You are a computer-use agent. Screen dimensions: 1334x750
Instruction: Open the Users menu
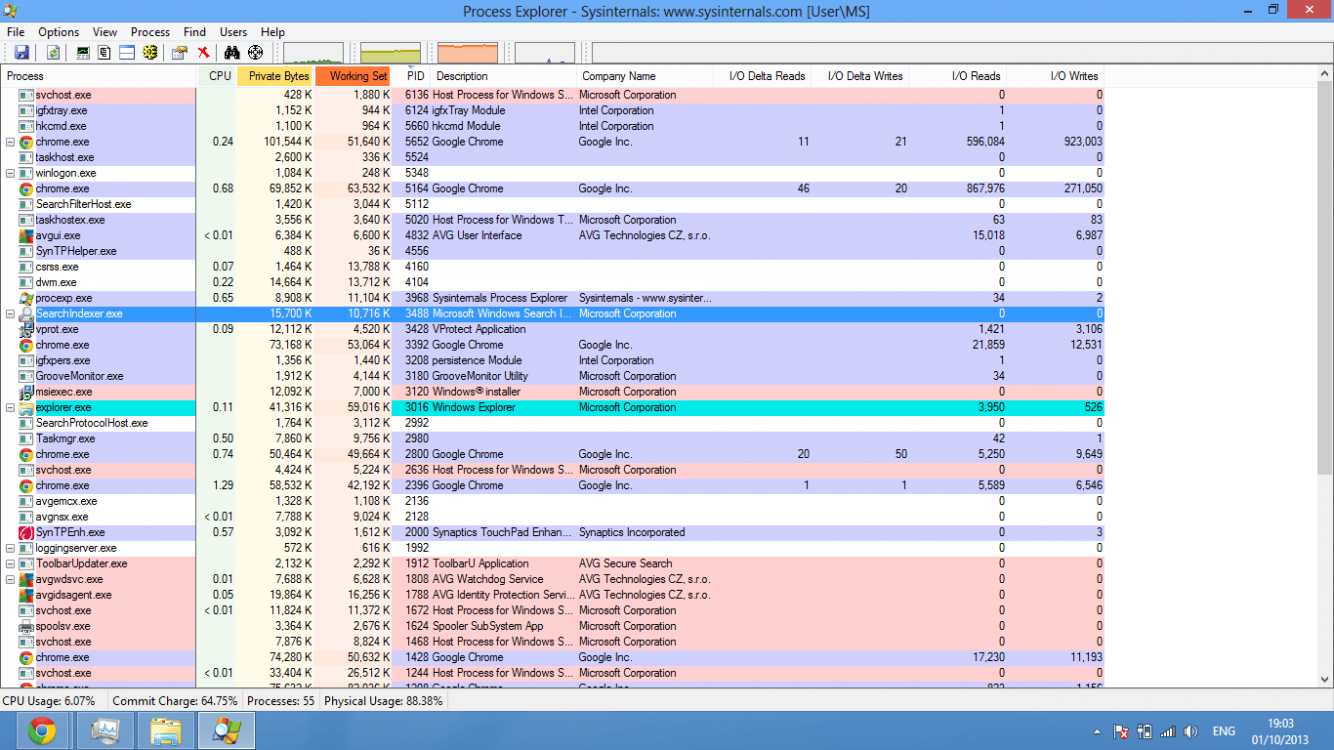click(233, 32)
